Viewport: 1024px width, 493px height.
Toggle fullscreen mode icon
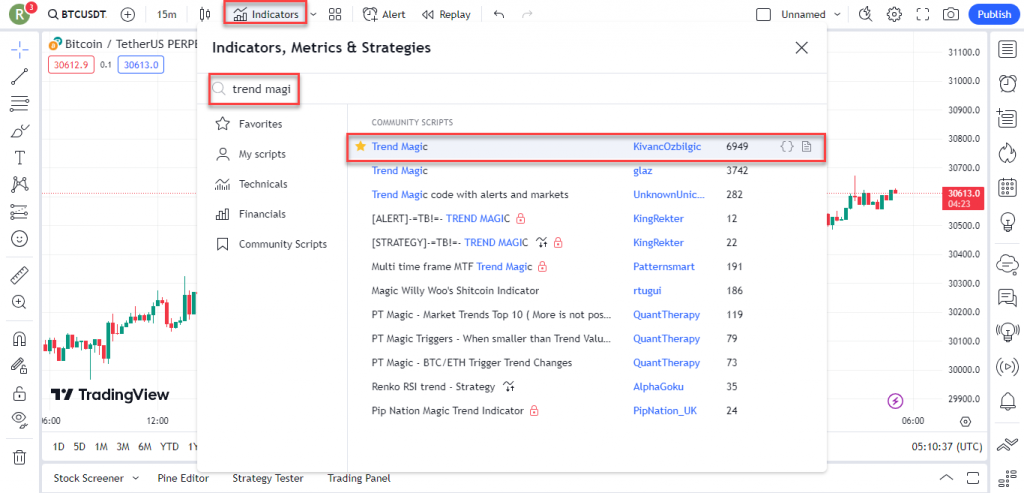[x=923, y=14]
